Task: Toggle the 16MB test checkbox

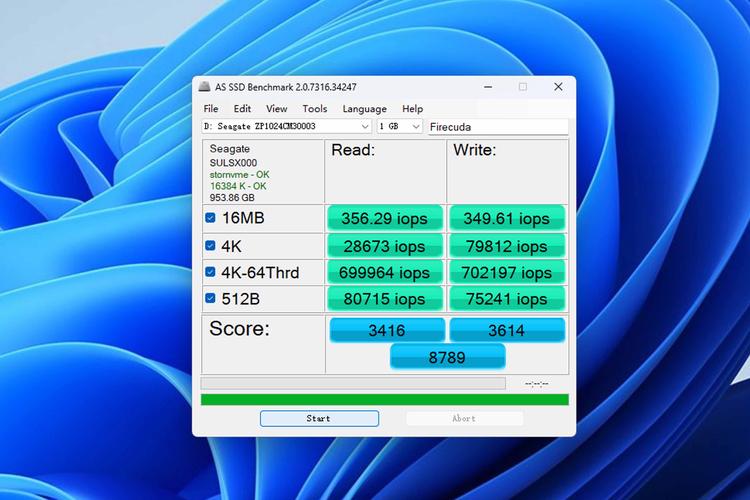Action: click(x=210, y=218)
